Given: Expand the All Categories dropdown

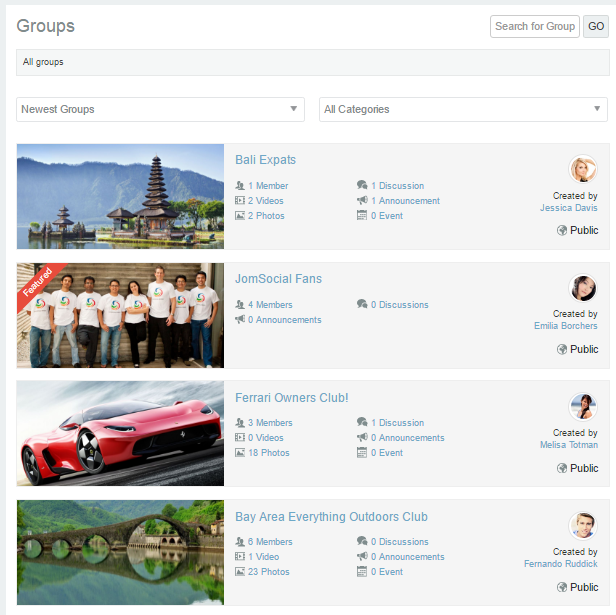Looking at the screenshot, I should (x=463, y=109).
